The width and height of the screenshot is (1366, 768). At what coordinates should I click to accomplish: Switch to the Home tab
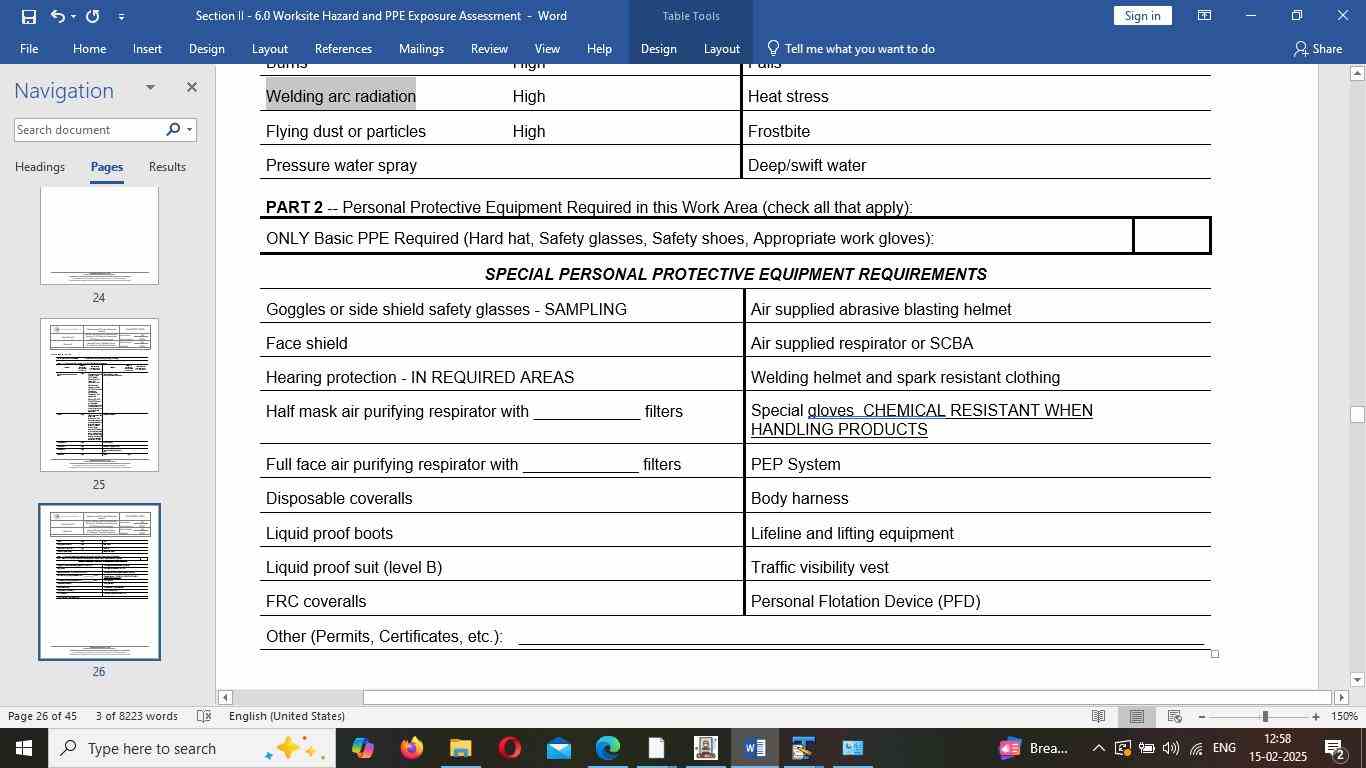pos(89,48)
